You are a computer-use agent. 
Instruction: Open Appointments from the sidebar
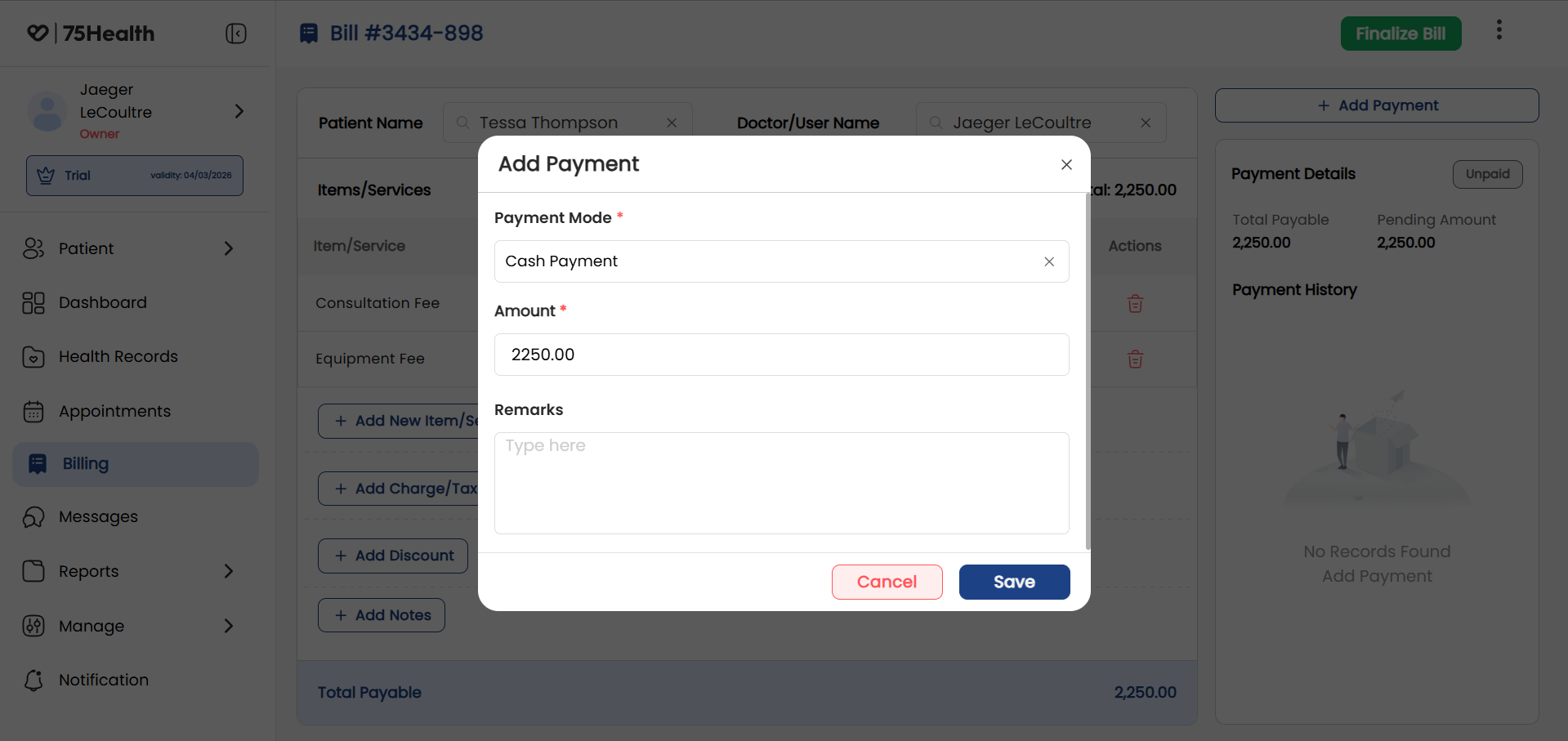click(x=114, y=411)
